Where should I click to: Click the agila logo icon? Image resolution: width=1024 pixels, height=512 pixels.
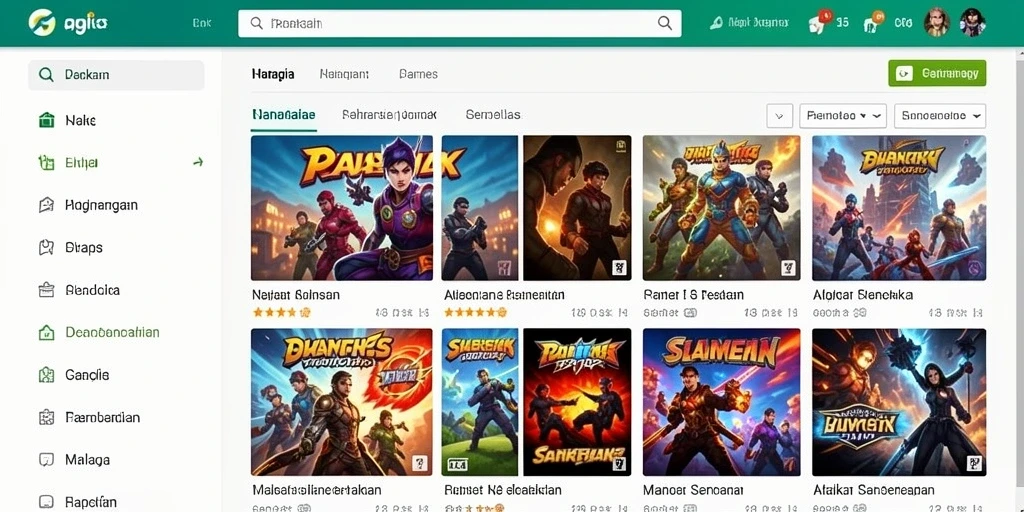(42, 23)
